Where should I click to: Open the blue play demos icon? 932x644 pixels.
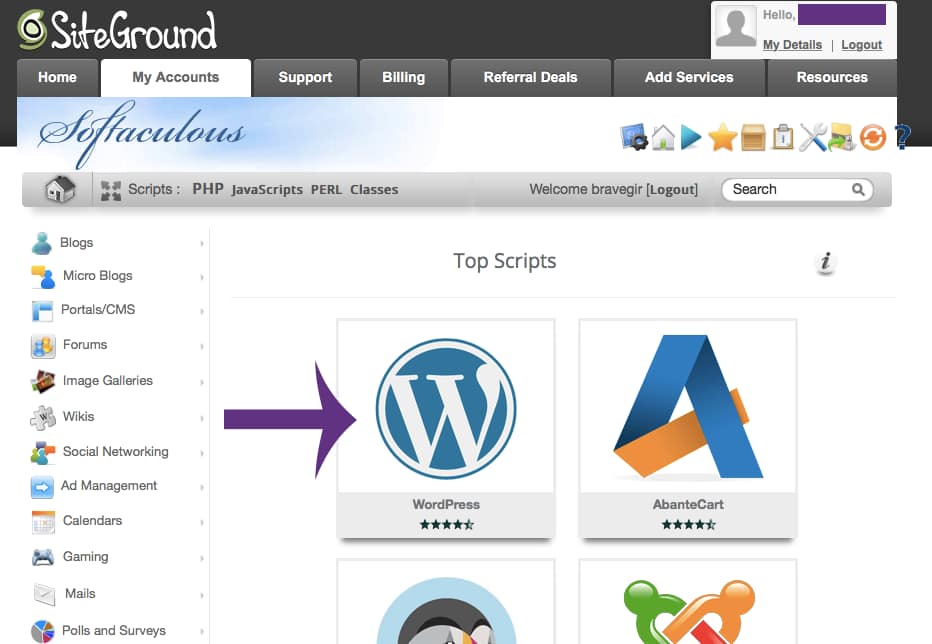tap(691, 137)
